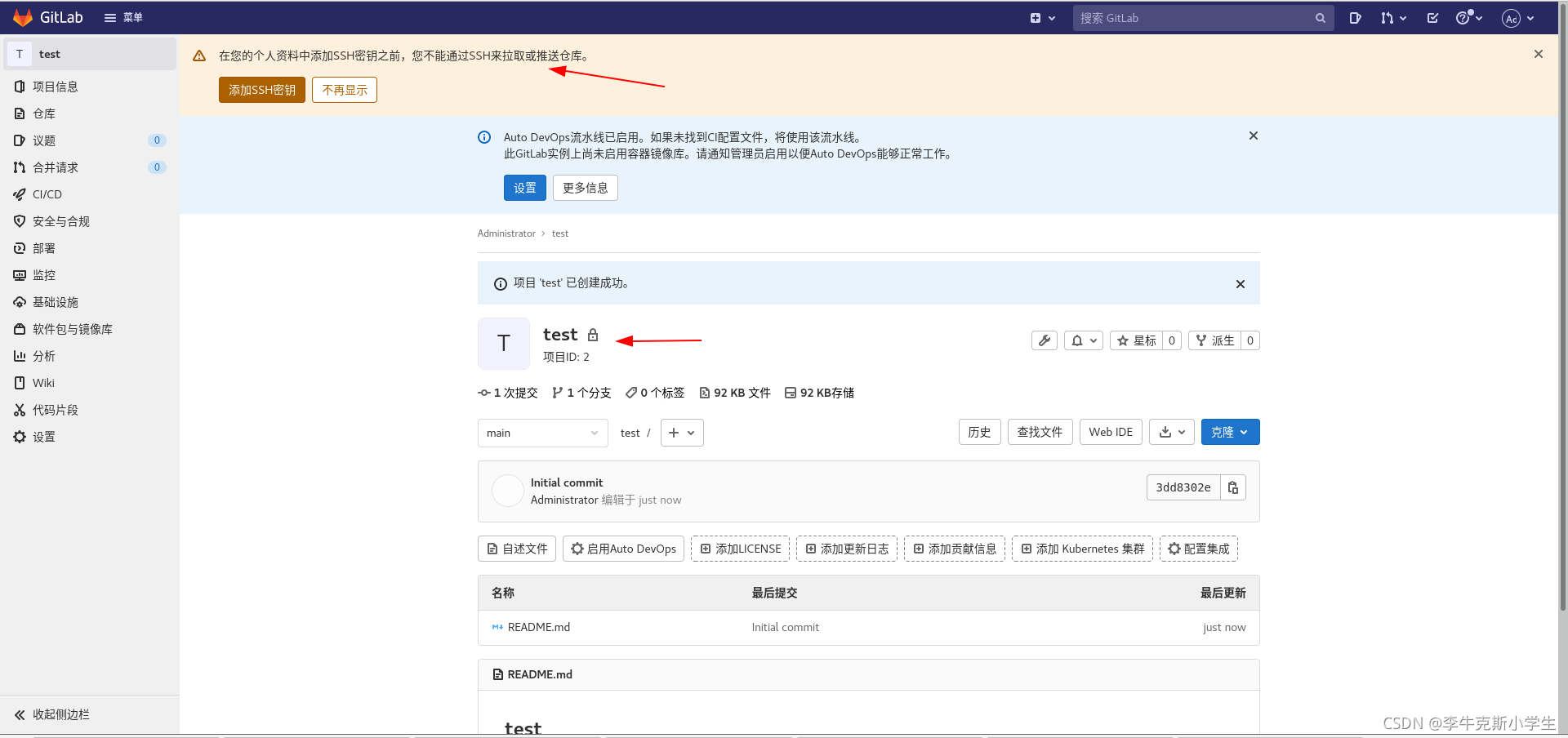1568x738 pixels.
Task: Click the star count 0
Action: [1172, 340]
